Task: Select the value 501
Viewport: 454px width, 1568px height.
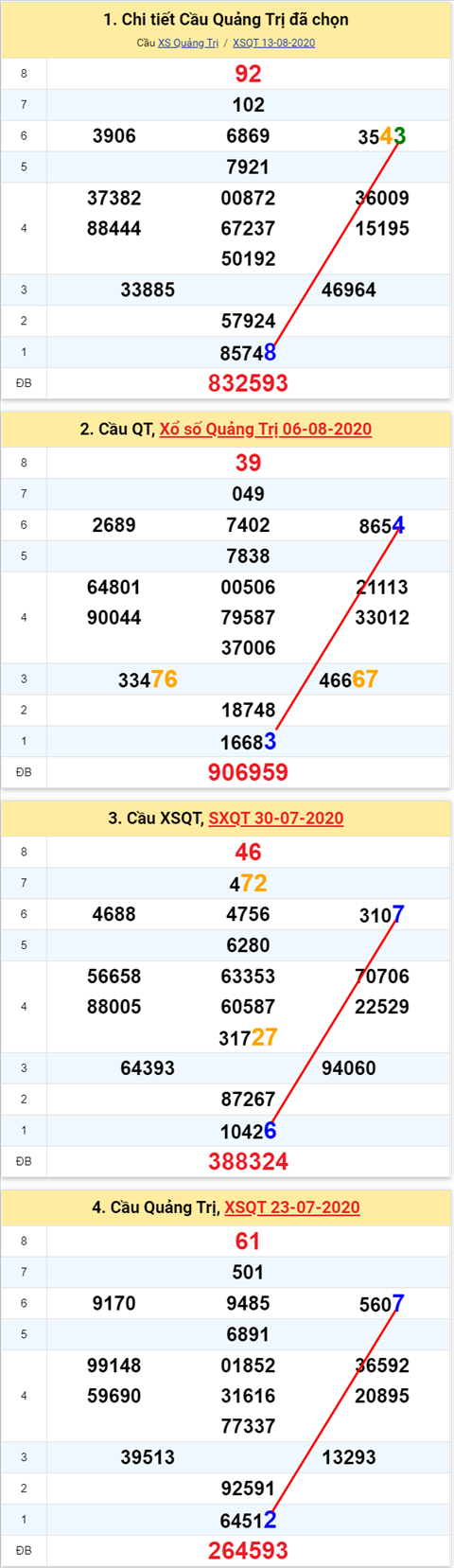Action: [248, 1272]
